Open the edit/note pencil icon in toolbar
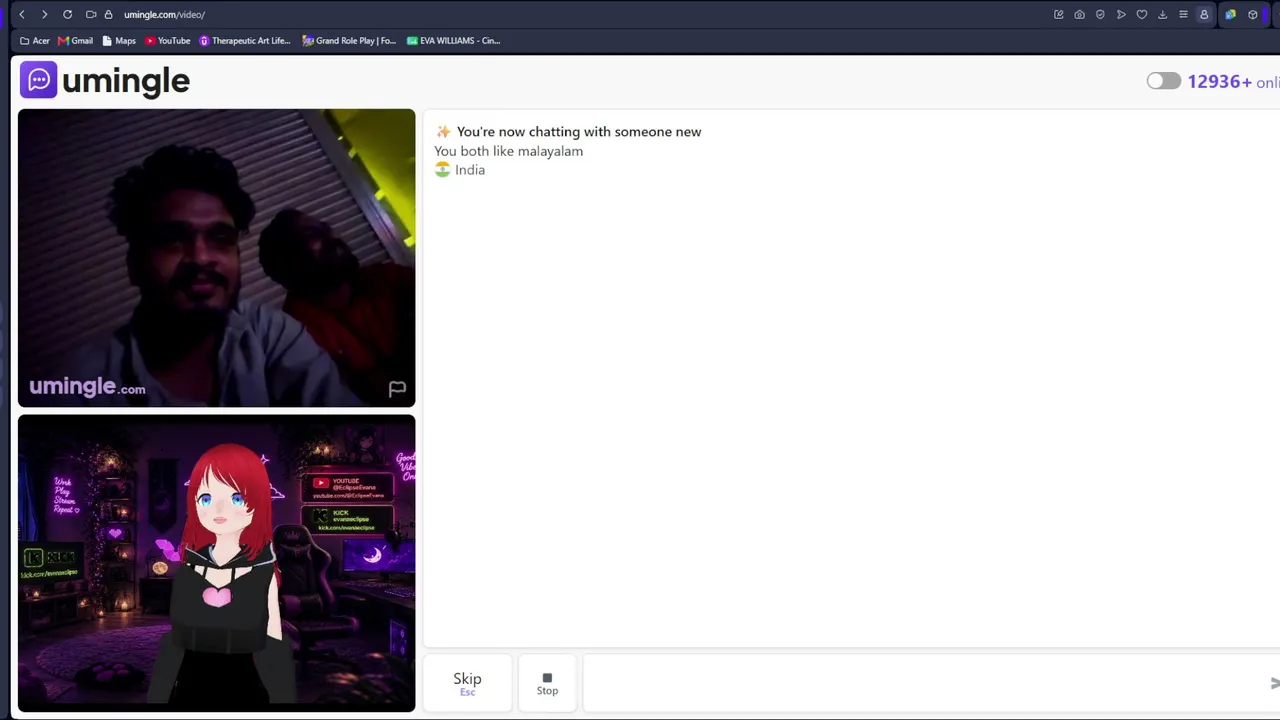Viewport: 1280px width, 720px height. coord(1058,14)
